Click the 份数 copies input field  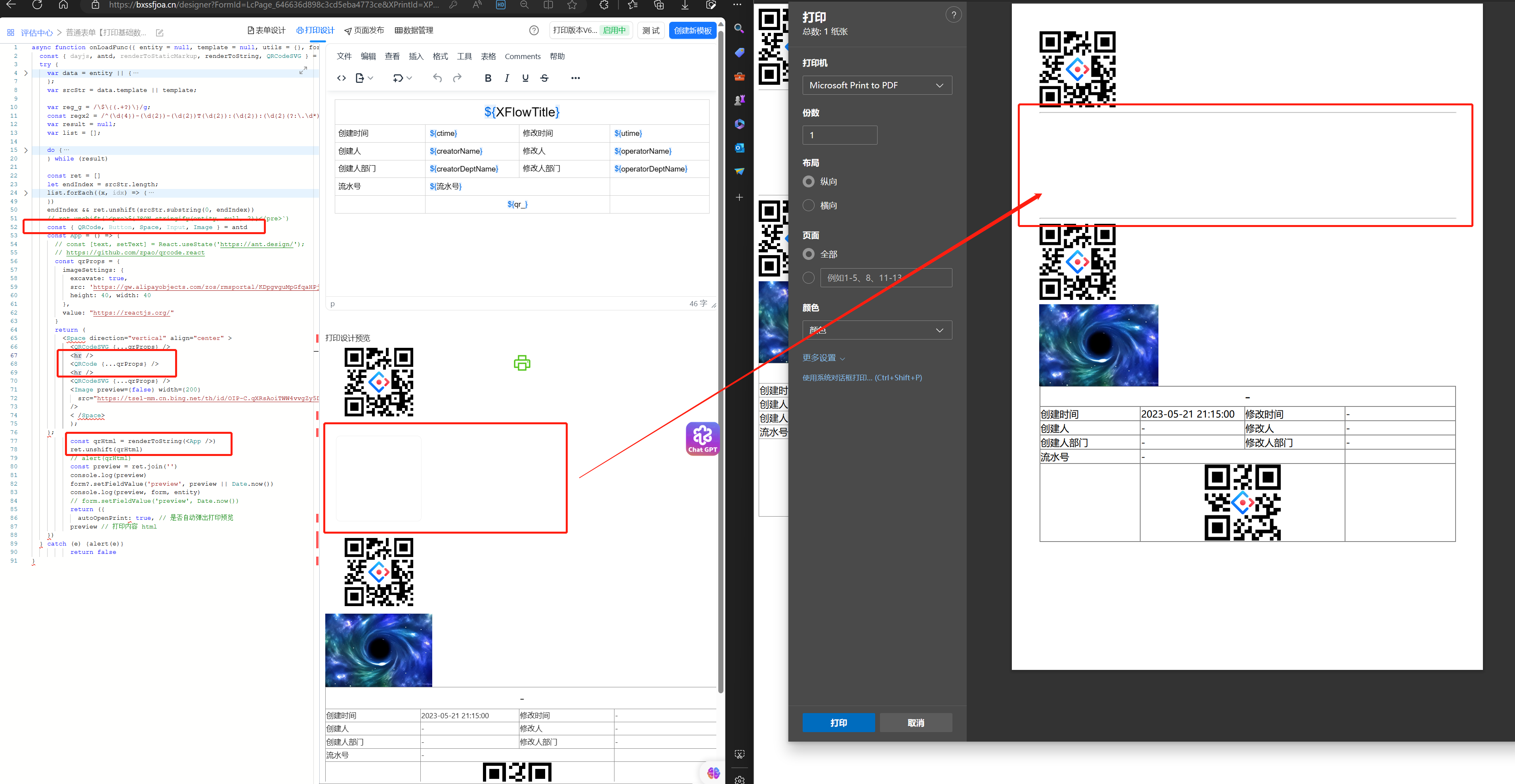839,135
